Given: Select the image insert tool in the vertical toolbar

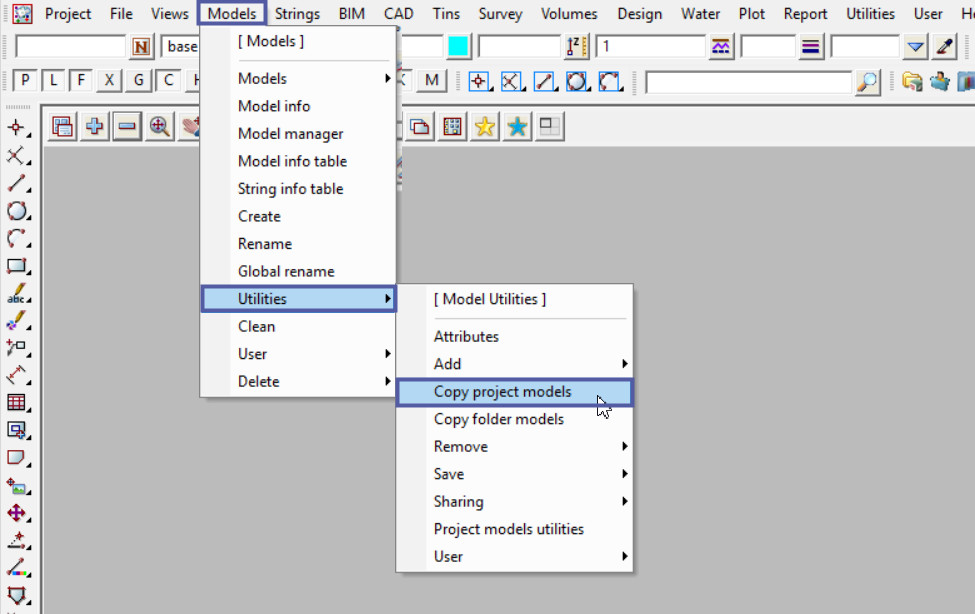Looking at the screenshot, I should (17, 486).
